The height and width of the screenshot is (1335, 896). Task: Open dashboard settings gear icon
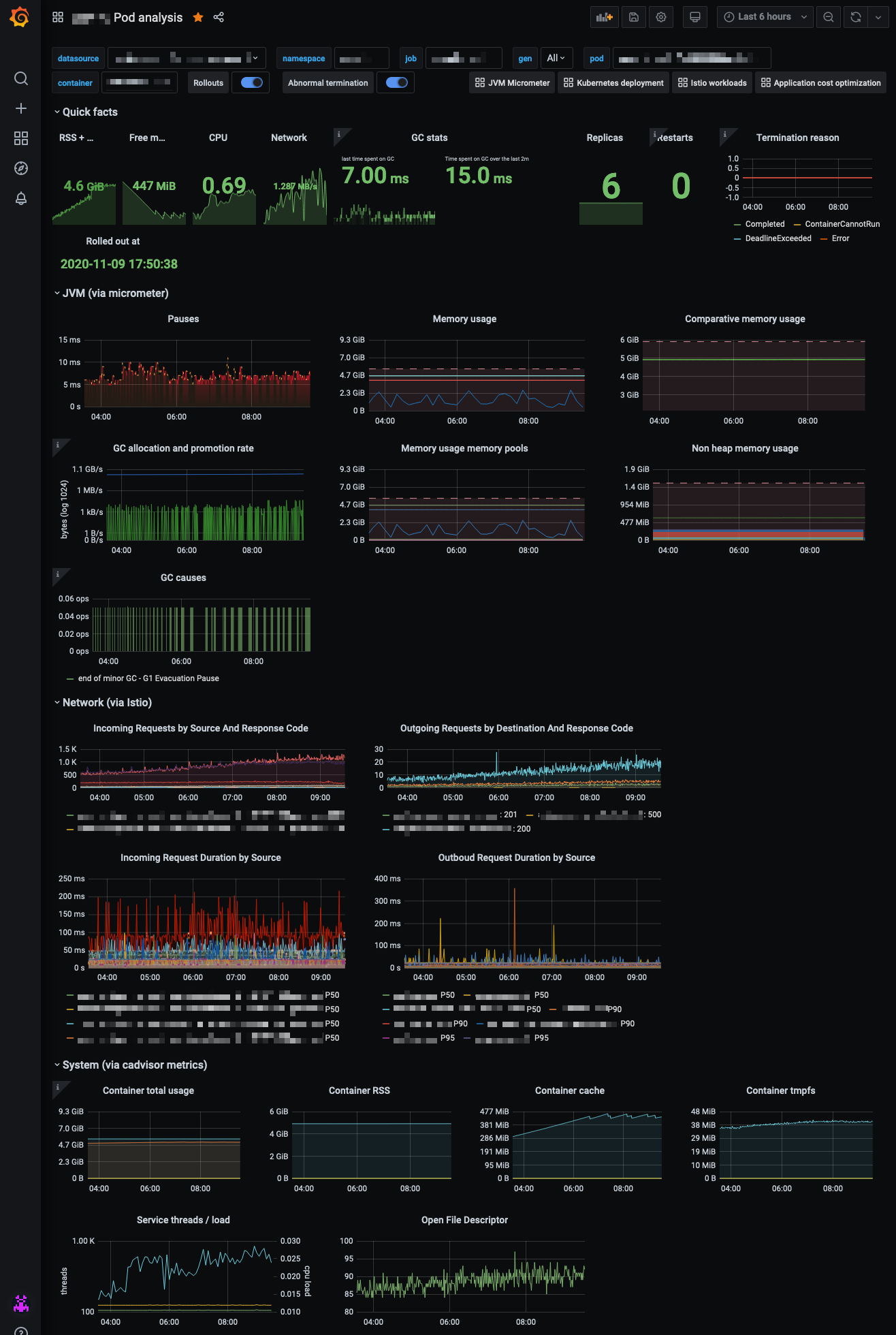(x=661, y=17)
